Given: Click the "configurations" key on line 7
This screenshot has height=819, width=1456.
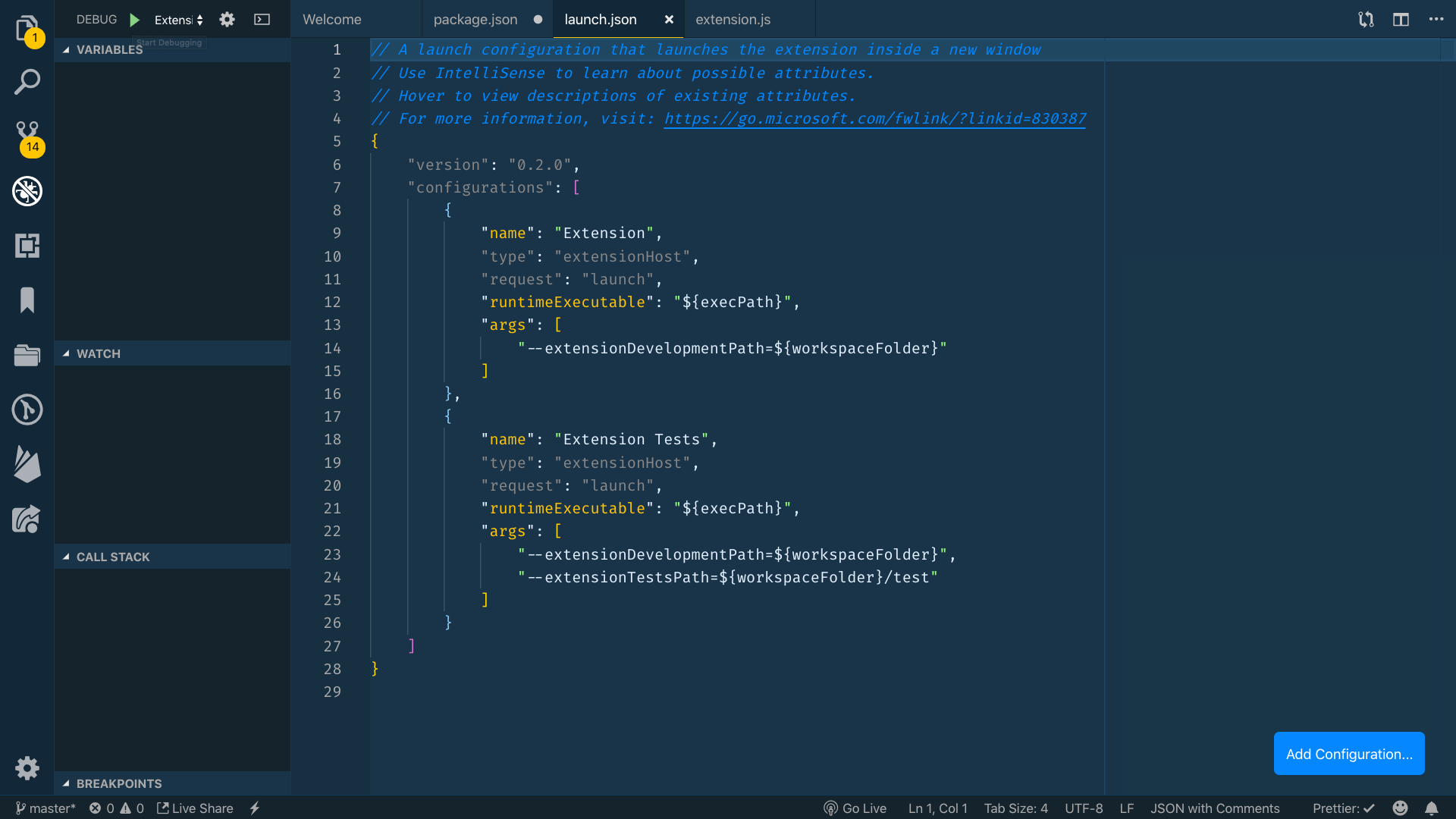Looking at the screenshot, I should pos(480,187).
